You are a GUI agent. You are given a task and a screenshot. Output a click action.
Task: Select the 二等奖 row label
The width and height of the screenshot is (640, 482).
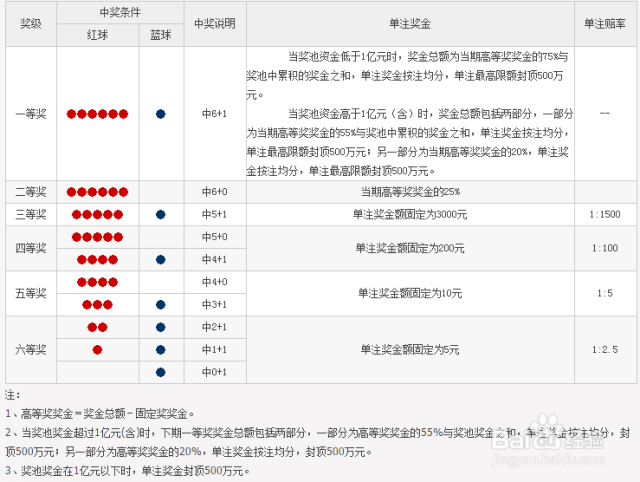pos(31,192)
